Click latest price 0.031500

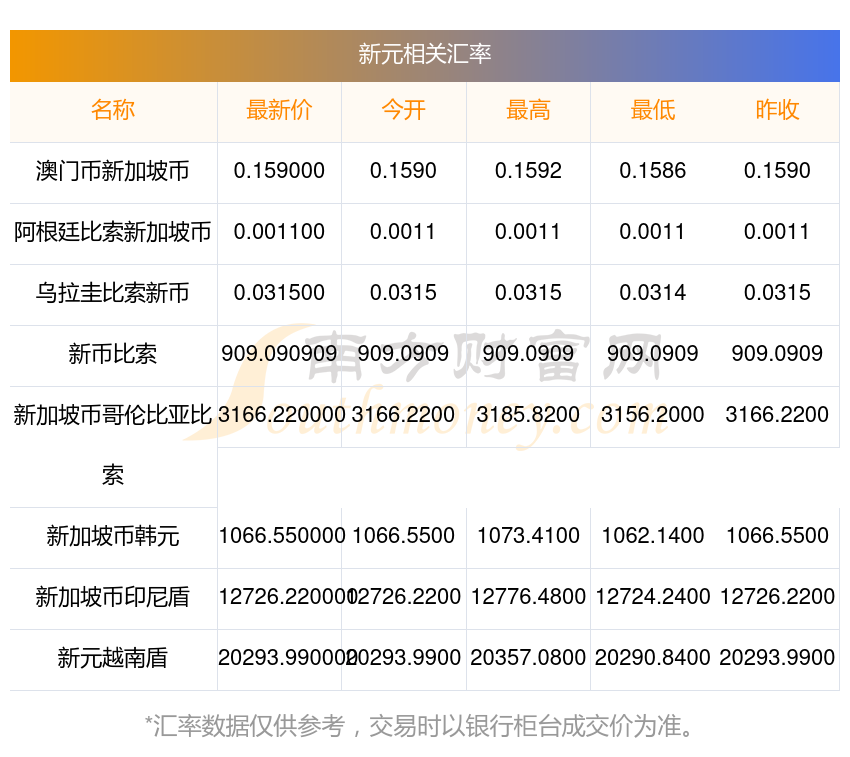tap(279, 293)
